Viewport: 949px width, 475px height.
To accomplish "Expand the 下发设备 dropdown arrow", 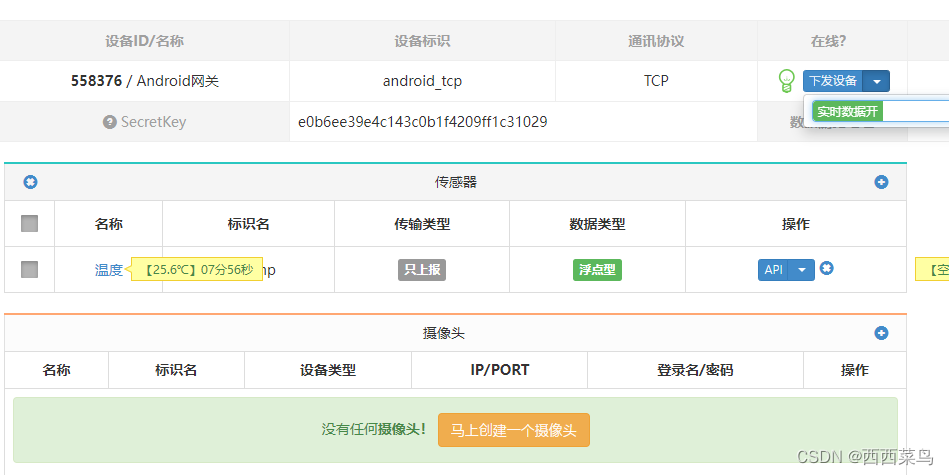I will pos(876,81).
